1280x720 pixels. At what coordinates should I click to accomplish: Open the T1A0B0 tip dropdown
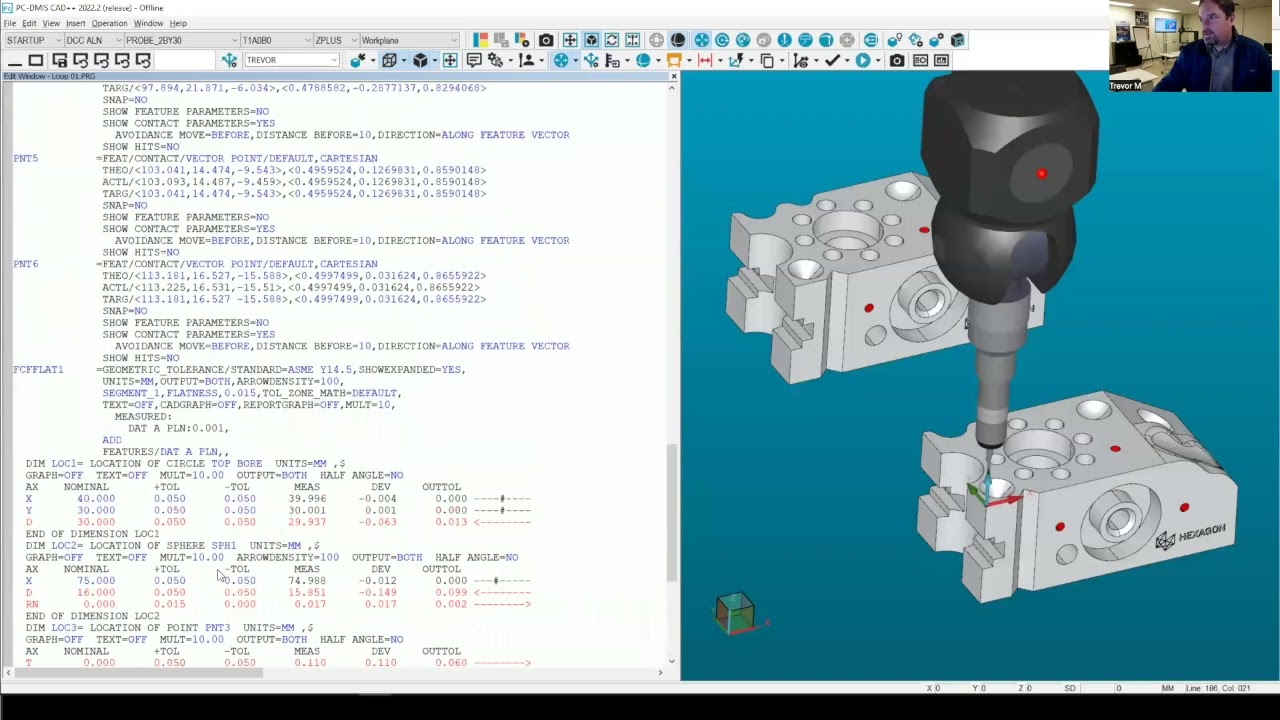pos(276,40)
